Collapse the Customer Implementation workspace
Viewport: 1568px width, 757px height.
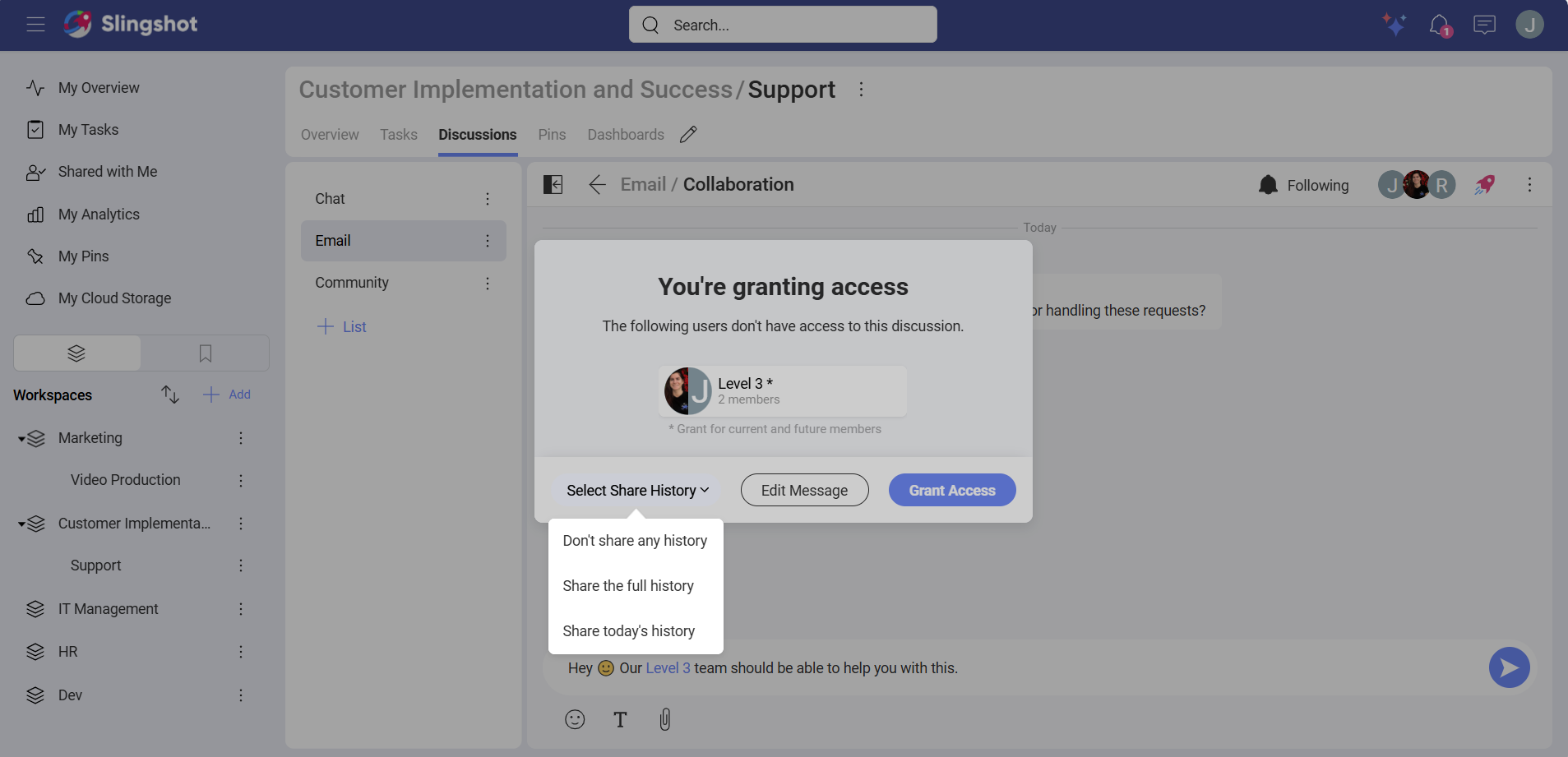tap(22, 524)
